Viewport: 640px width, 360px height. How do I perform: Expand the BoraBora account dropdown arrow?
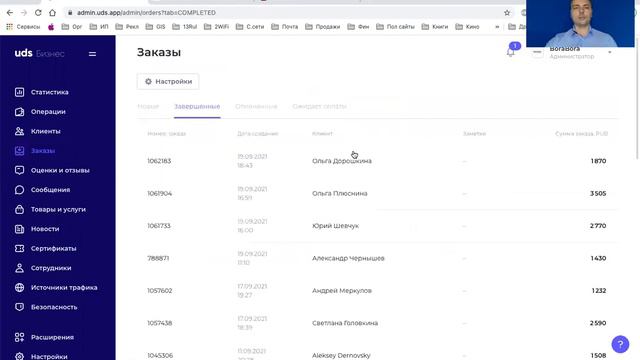(x=610, y=52)
